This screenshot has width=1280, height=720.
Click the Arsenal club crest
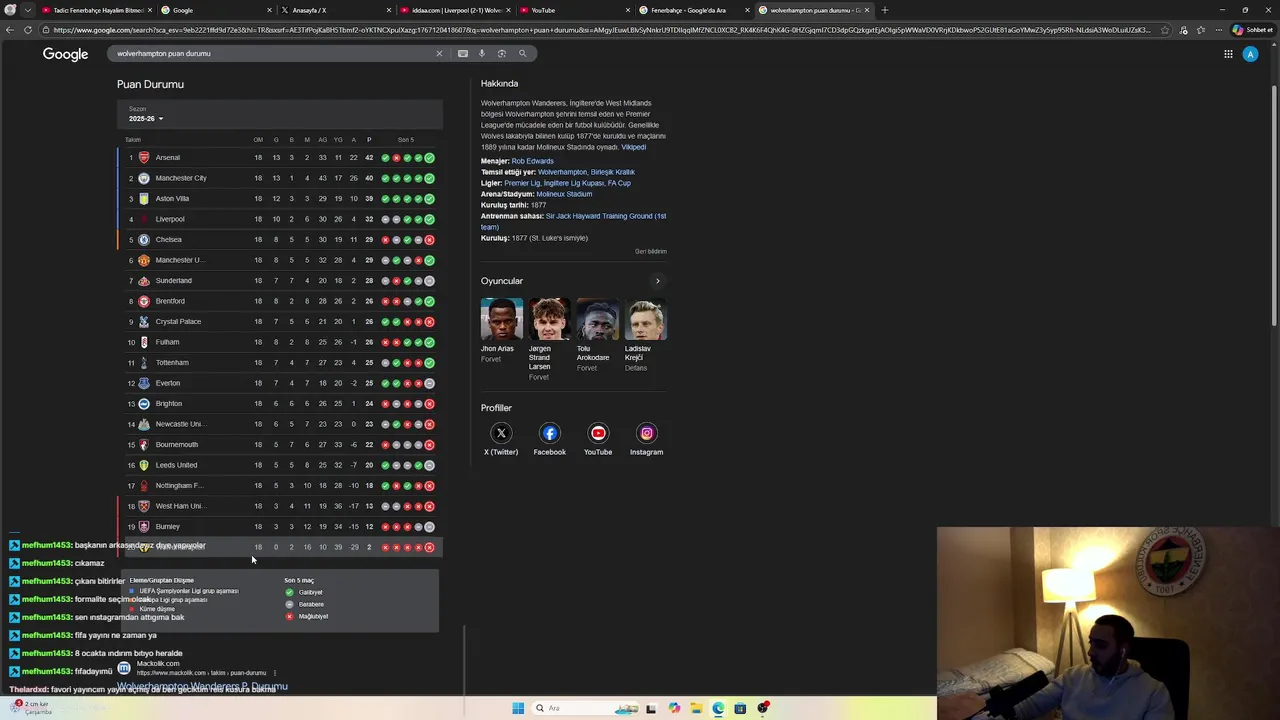[144, 158]
